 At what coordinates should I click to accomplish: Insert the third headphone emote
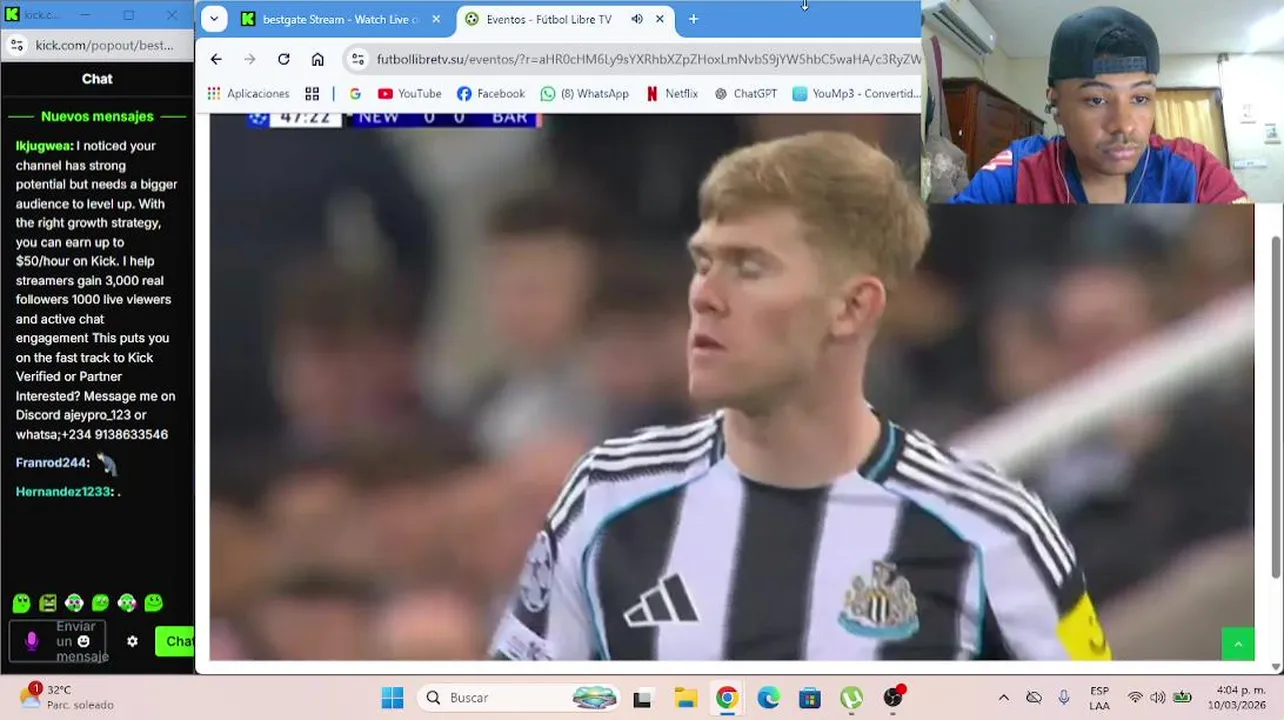pyautogui.click(x=74, y=603)
